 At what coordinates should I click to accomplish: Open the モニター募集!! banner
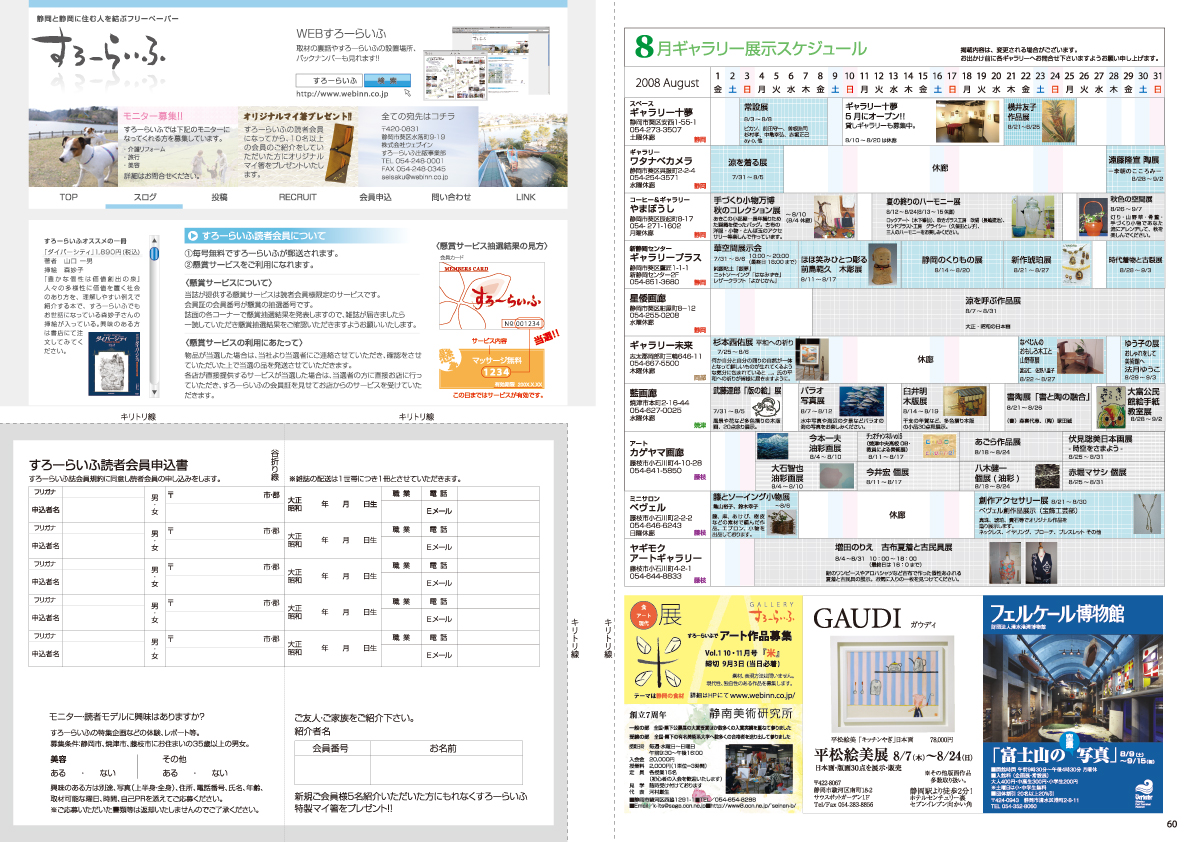click(176, 146)
